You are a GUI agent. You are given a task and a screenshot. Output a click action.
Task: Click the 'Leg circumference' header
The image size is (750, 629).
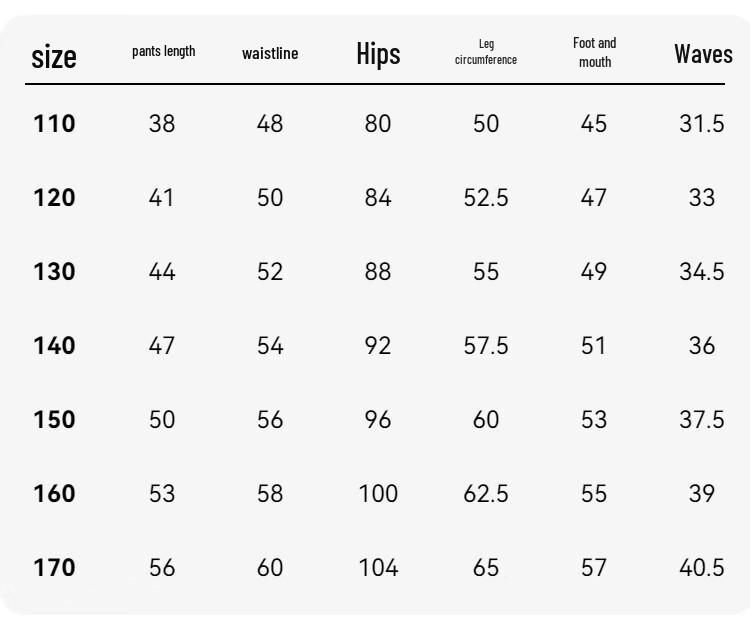point(486,52)
